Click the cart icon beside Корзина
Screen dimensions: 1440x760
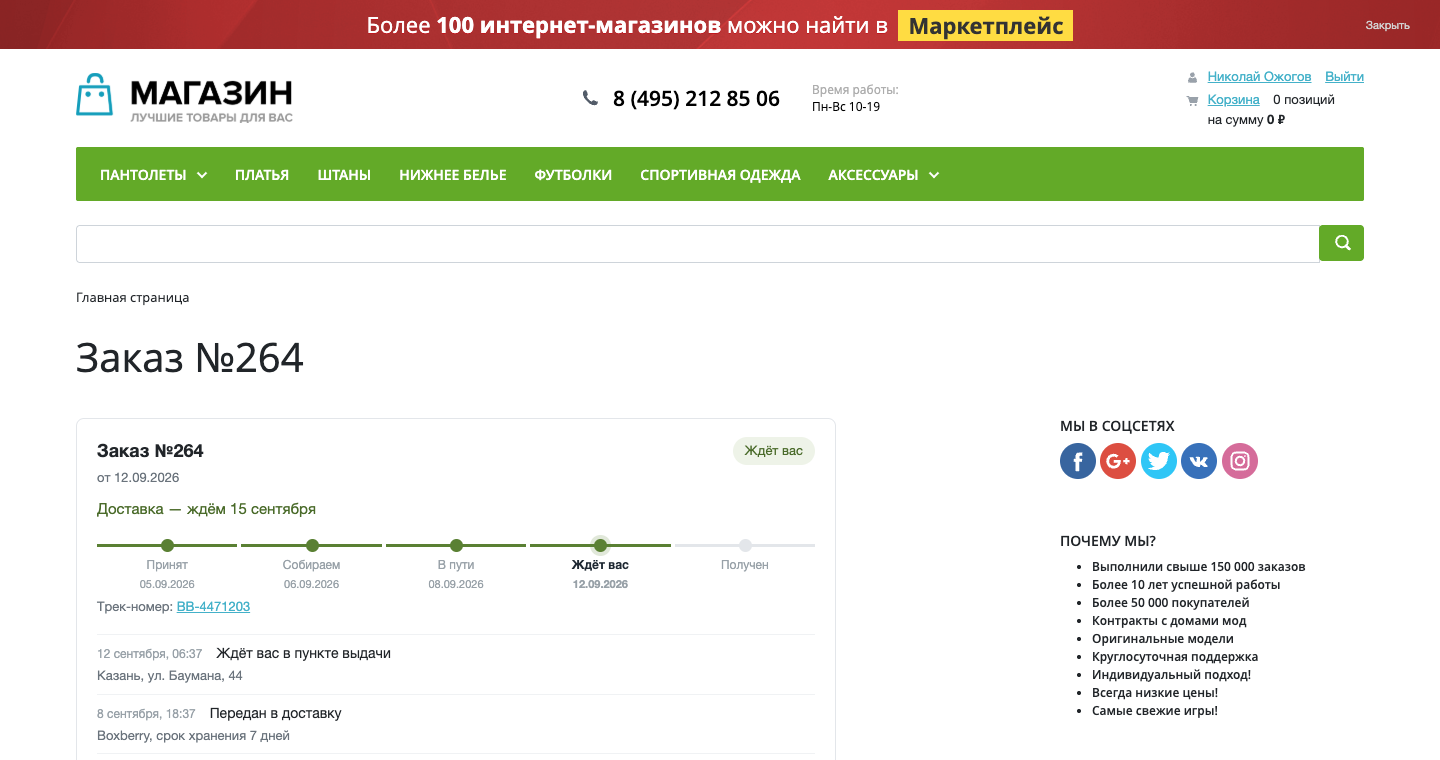click(1192, 100)
